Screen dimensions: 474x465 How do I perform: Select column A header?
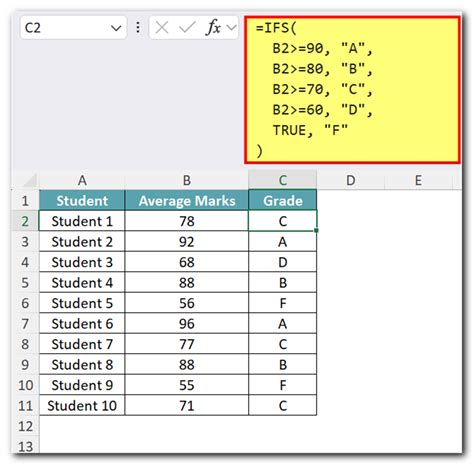point(82,180)
